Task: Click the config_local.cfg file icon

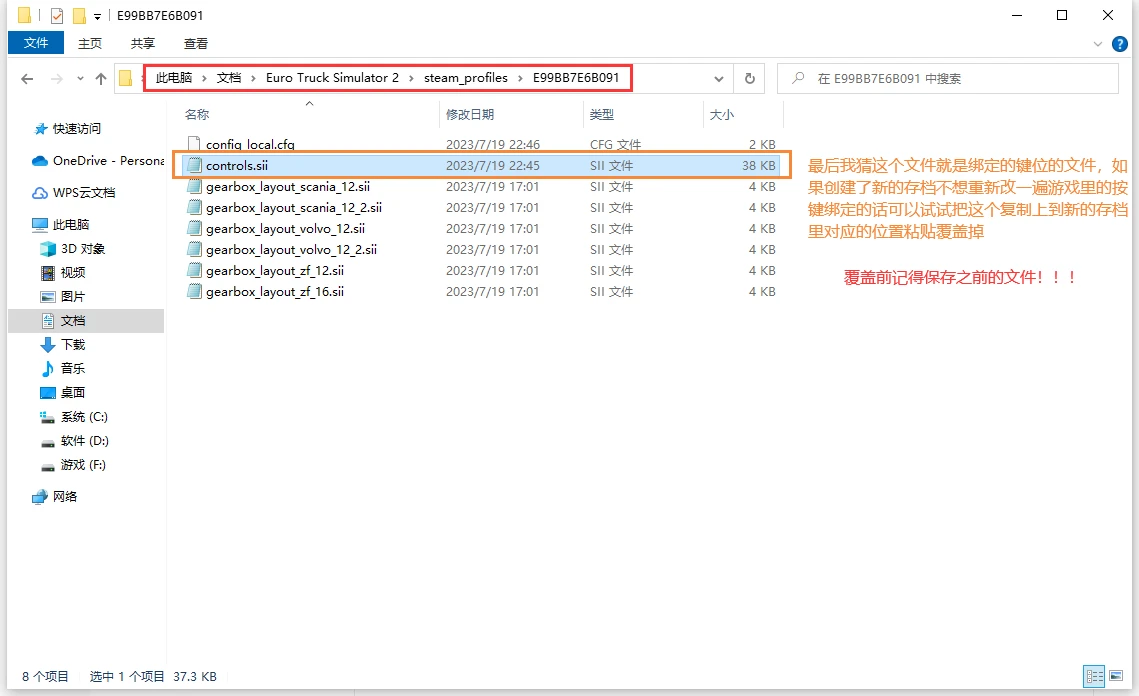Action: click(194, 144)
